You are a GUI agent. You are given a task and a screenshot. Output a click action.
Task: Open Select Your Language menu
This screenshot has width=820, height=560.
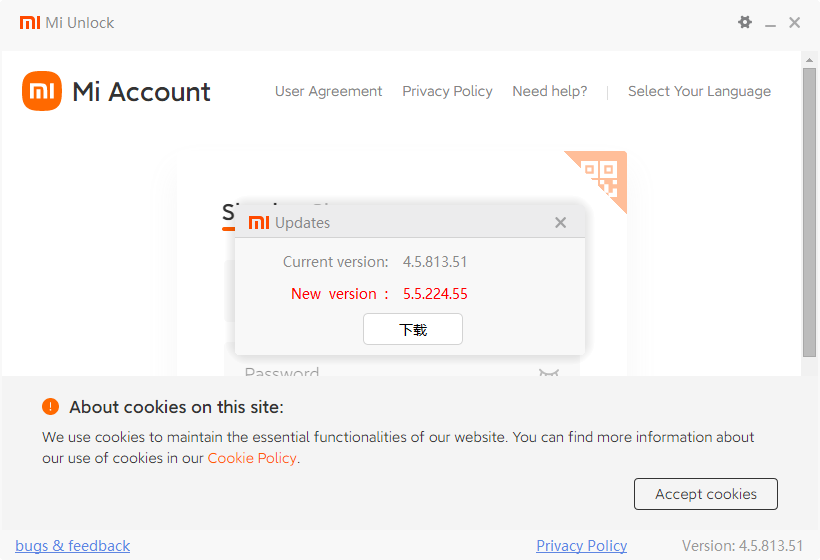tap(699, 91)
